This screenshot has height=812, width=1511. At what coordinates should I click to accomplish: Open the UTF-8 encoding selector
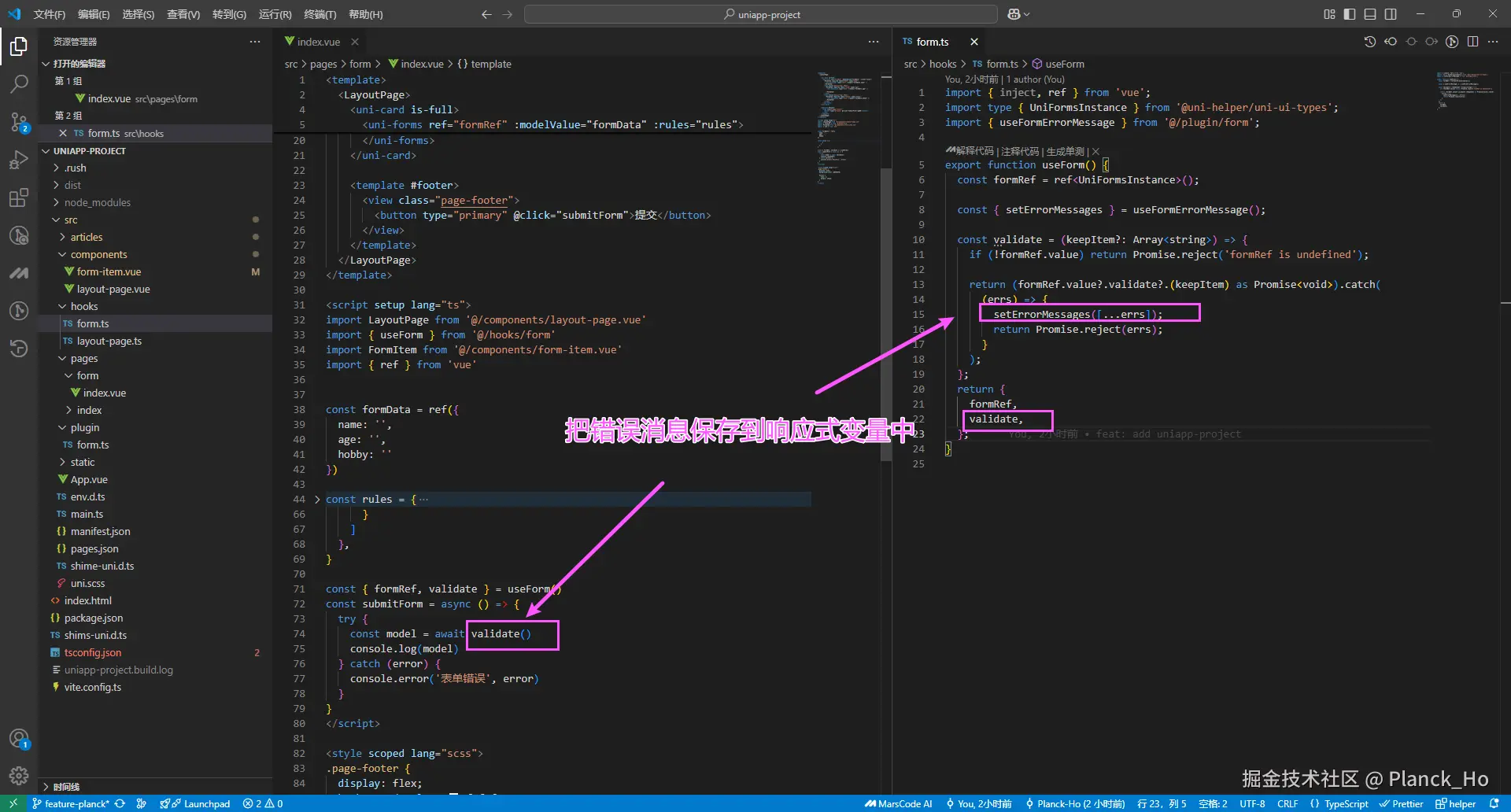[1251, 803]
